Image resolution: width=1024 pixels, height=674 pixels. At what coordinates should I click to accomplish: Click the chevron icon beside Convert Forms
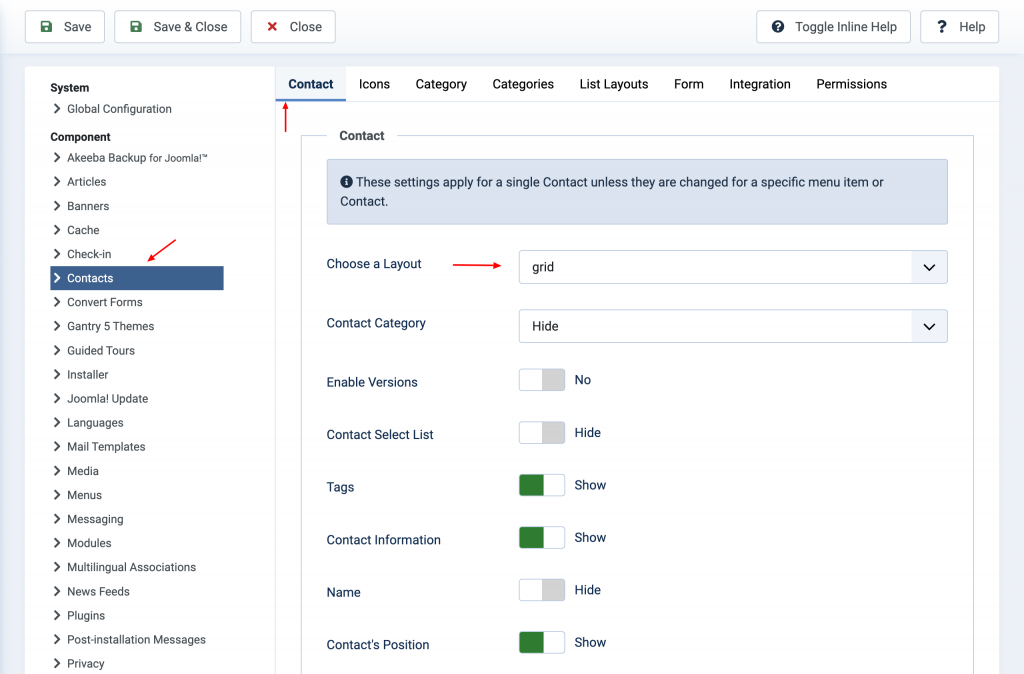pyautogui.click(x=57, y=302)
